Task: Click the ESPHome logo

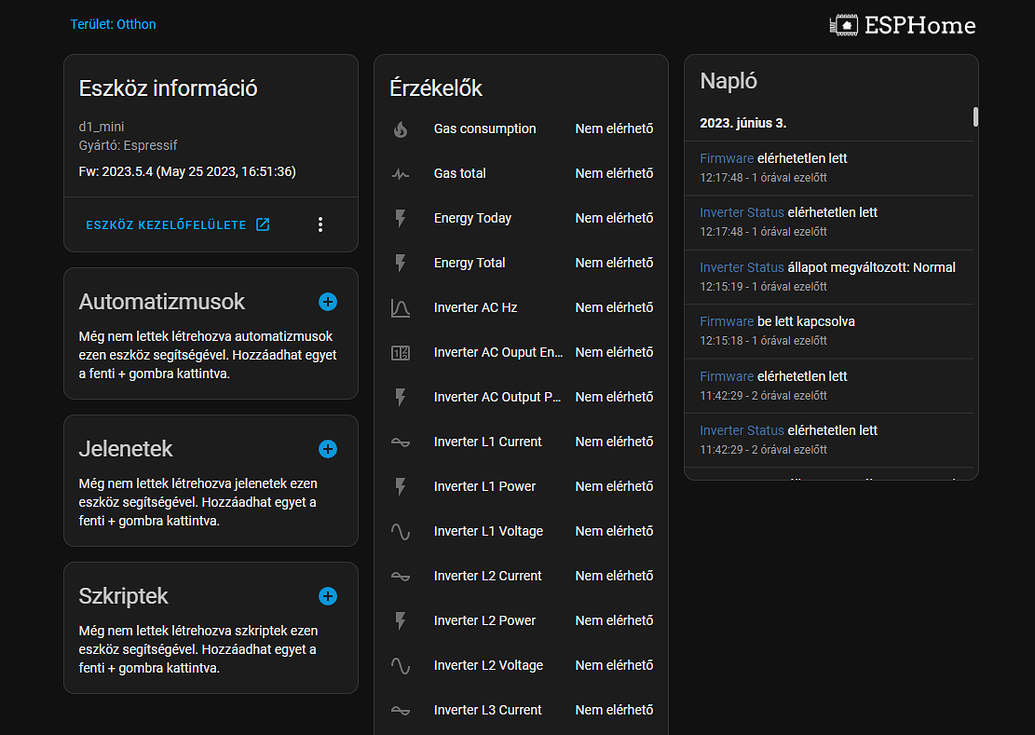Action: 902,25
